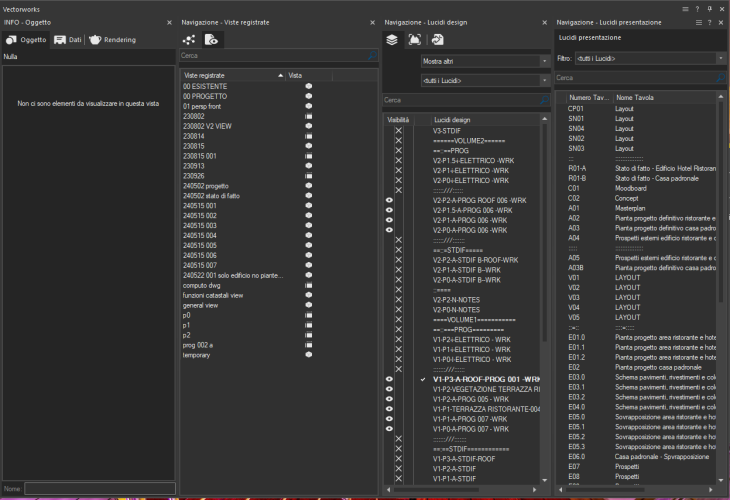The height and width of the screenshot is (500, 730).
Task: Click the search icon in Lucidi design panel
Action: [x=543, y=100]
